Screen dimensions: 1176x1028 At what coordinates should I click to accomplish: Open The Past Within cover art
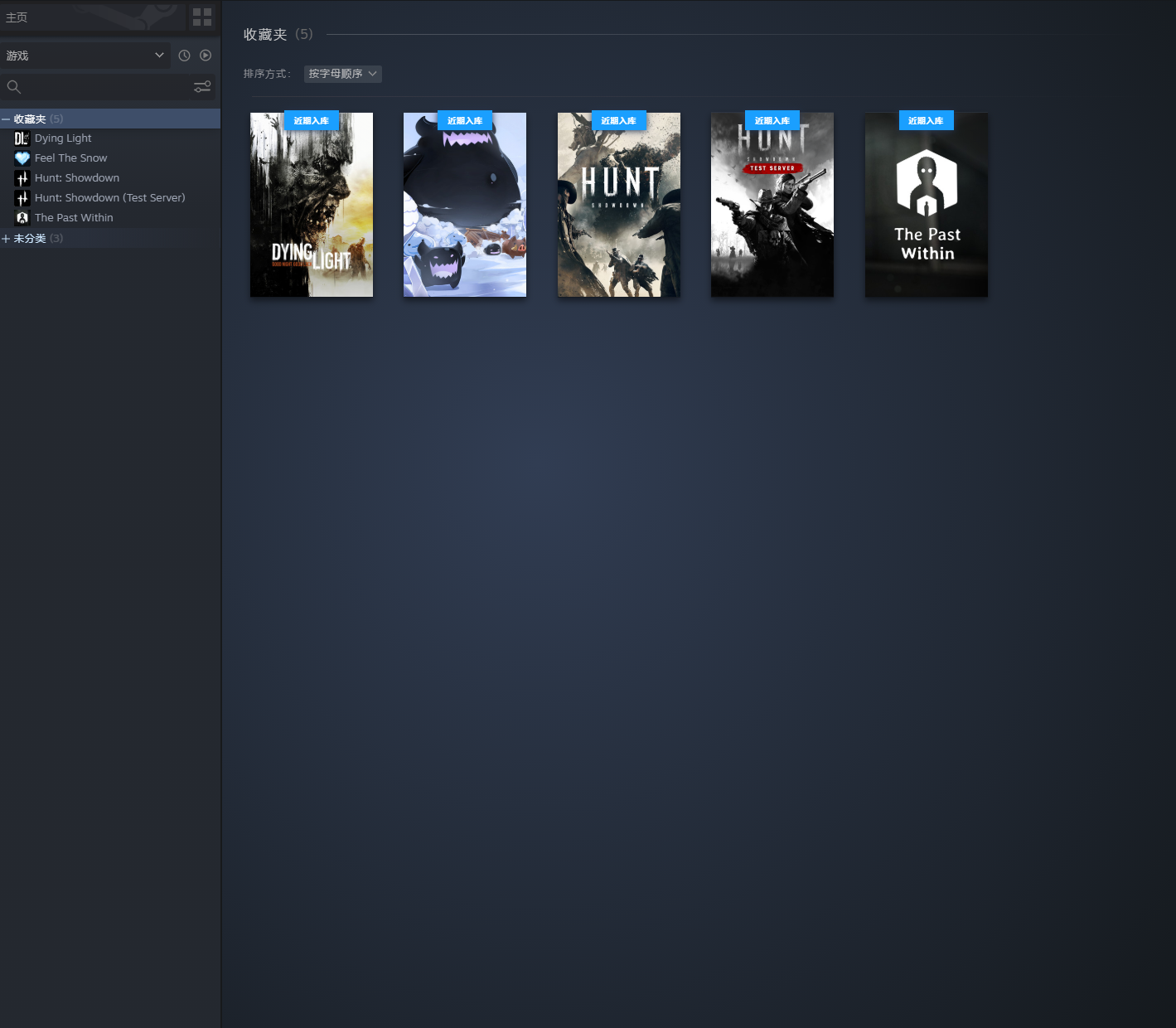927,205
